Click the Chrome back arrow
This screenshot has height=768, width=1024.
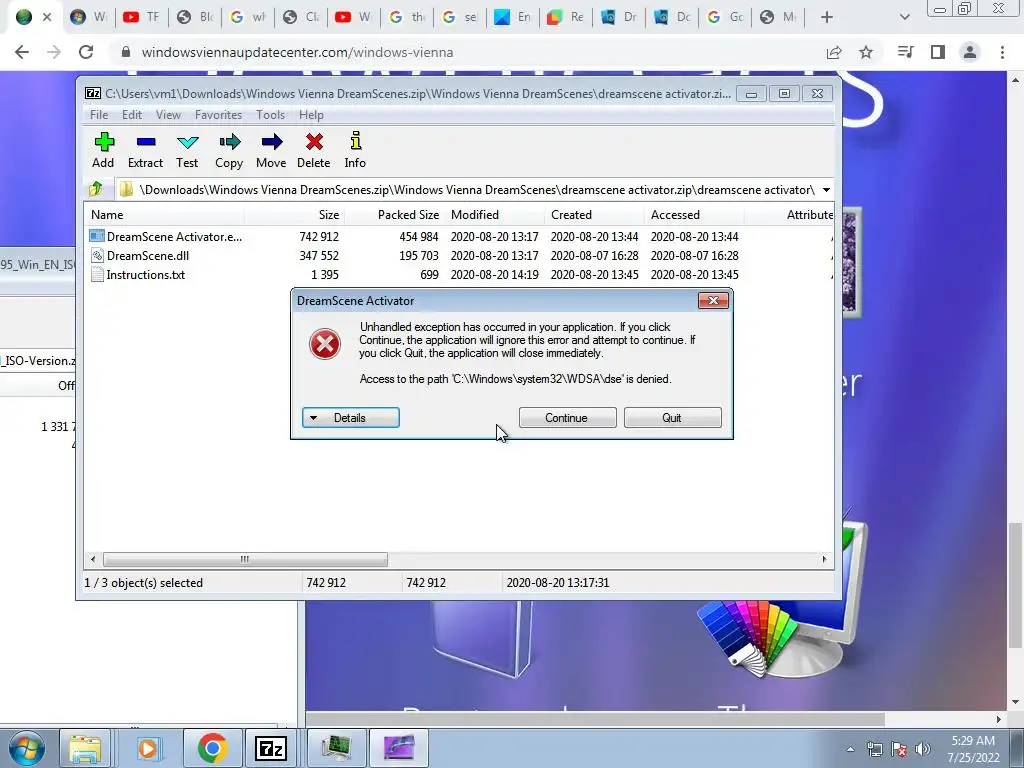(22, 52)
